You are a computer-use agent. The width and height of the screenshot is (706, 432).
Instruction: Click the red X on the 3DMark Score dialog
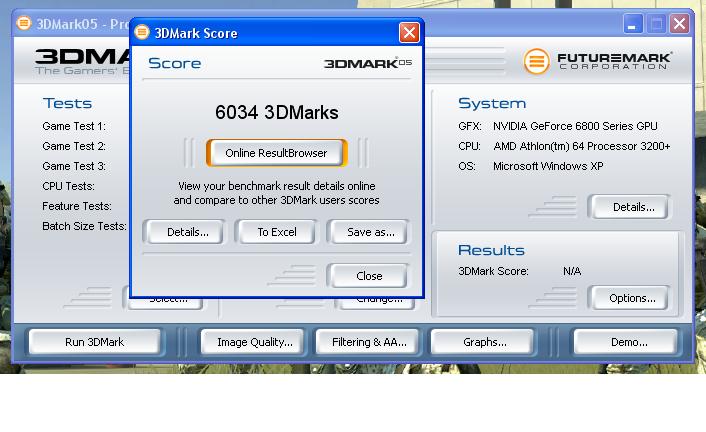(x=409, y=32)
